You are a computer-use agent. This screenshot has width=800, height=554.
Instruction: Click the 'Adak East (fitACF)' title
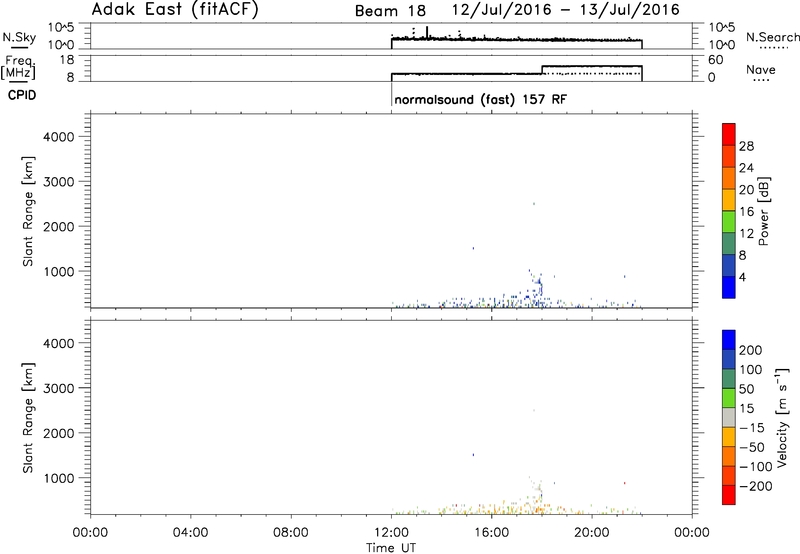pos(175,9)
